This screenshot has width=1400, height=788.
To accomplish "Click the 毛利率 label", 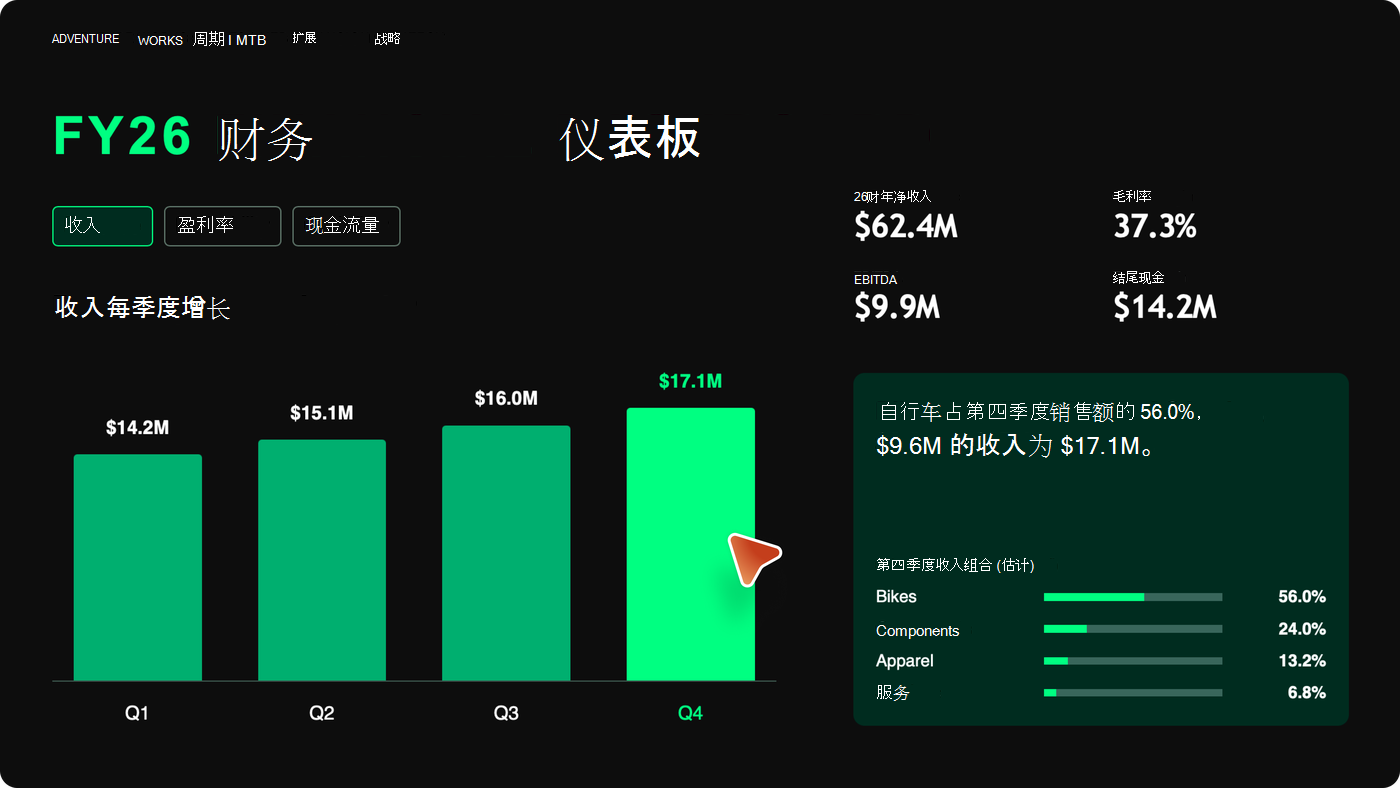I will pos(1132,196).
